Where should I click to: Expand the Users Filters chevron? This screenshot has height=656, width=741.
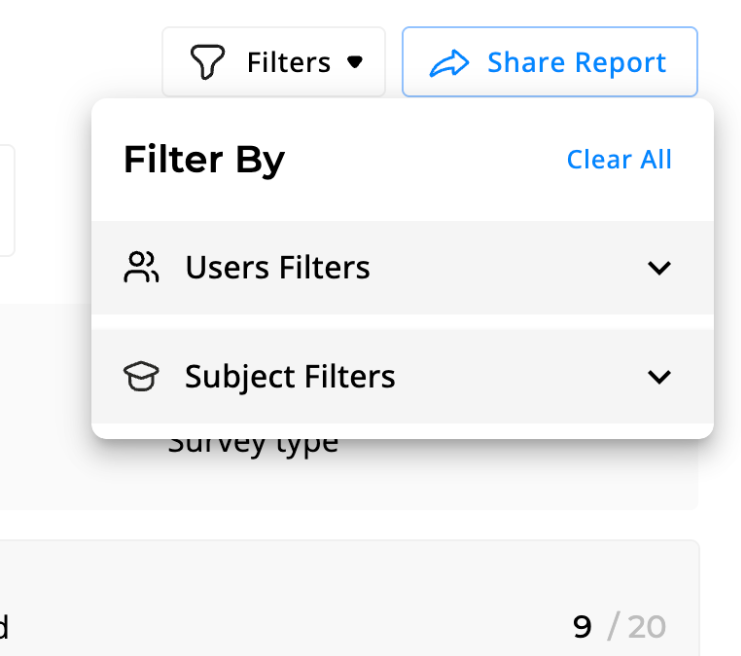tap(658, 268)
